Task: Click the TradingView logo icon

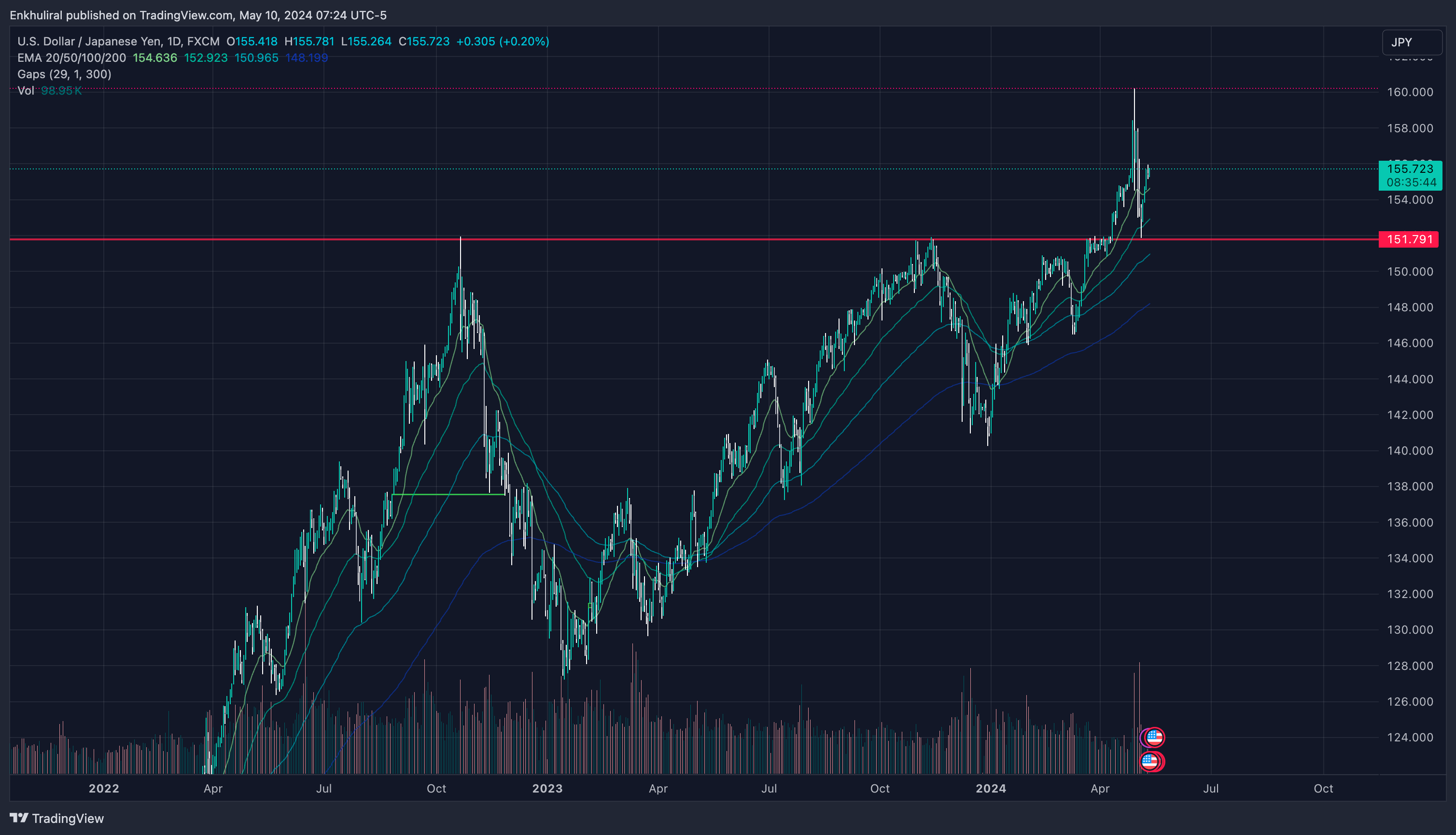Action: [19, 818]
